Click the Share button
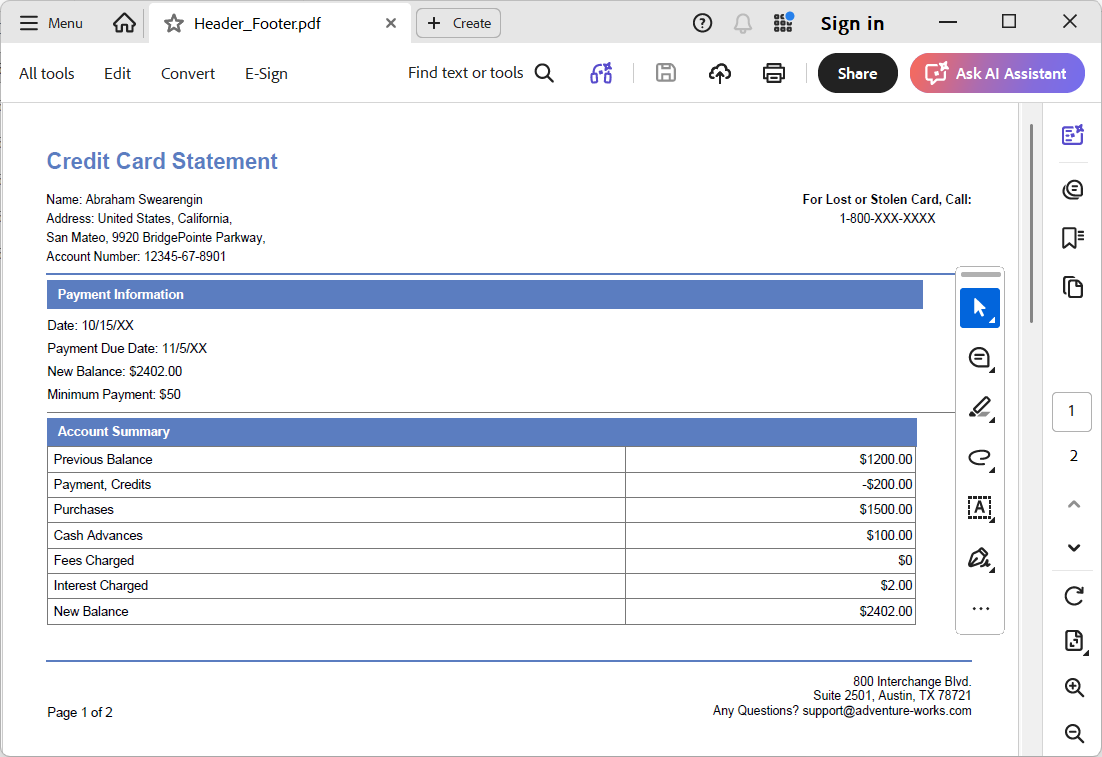 (857, 73)
